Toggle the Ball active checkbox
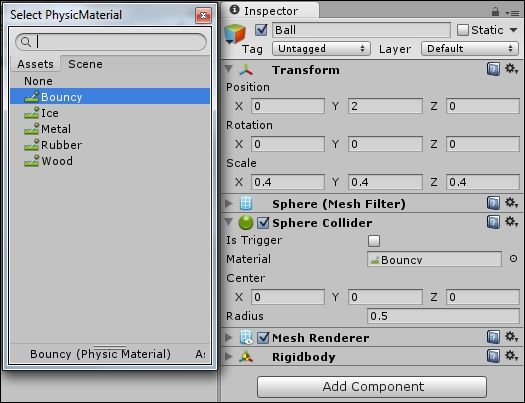 point(261,30)
